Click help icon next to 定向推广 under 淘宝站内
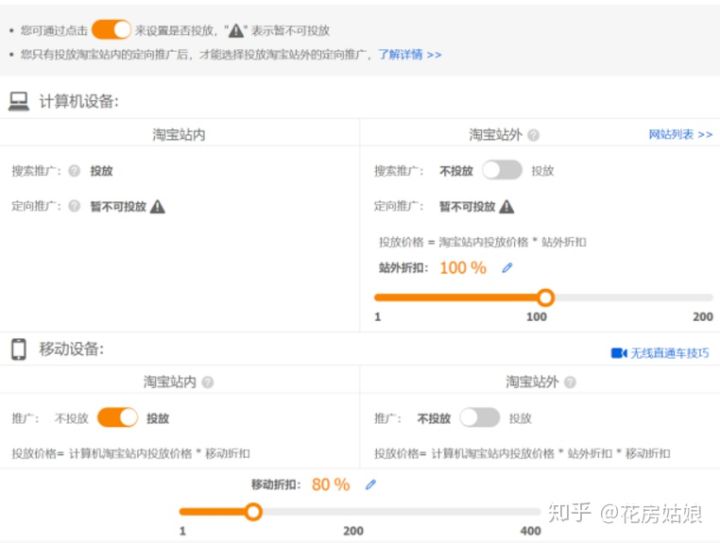Screen dimensions: 720x543 [x=74, y=206]
